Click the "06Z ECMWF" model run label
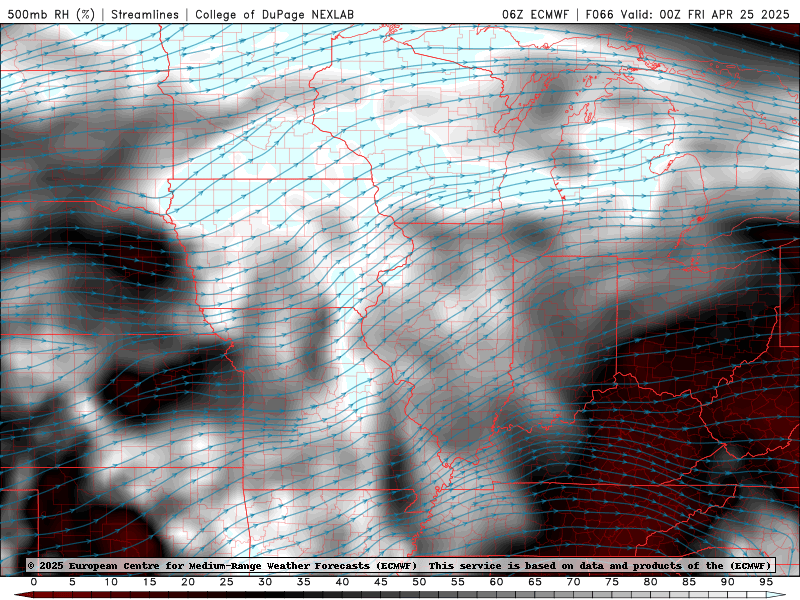Viewport: 800px width, 600px height. (x=535, y=14)
